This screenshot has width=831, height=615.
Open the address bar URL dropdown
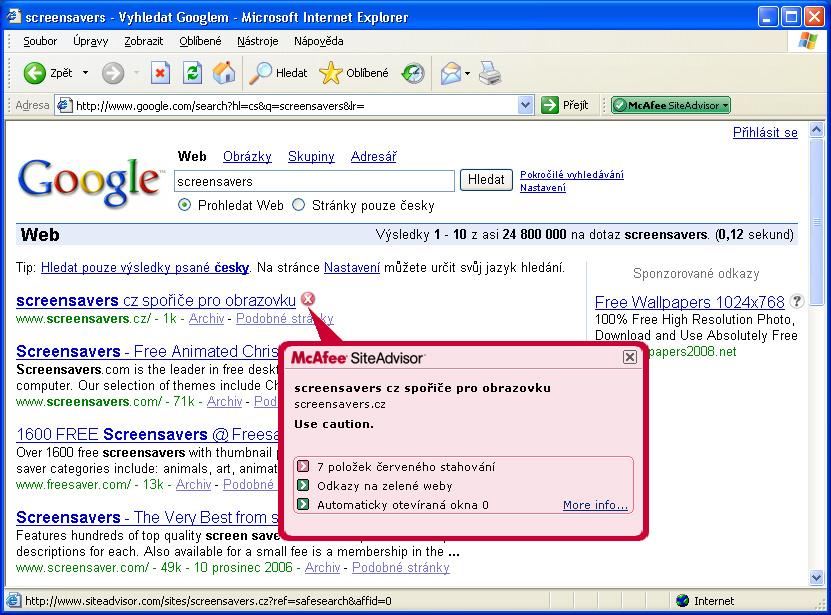pos(525,105)
